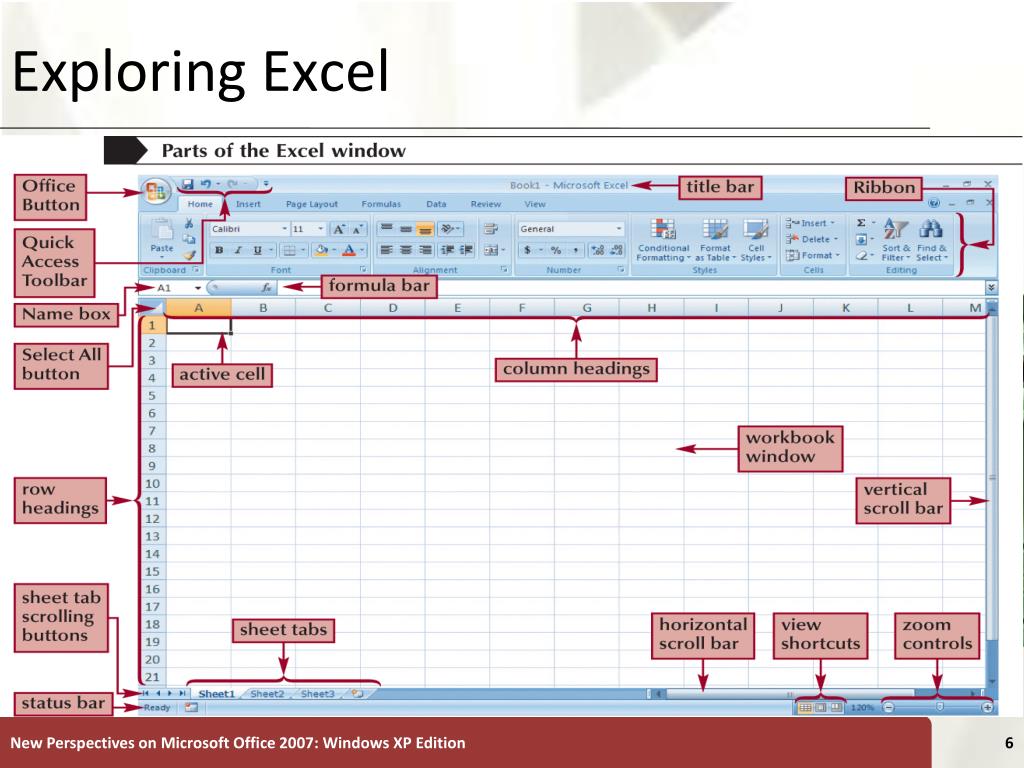Apply the Font Color red A
The image size is (1024, 768).
(x=349, y=250)
